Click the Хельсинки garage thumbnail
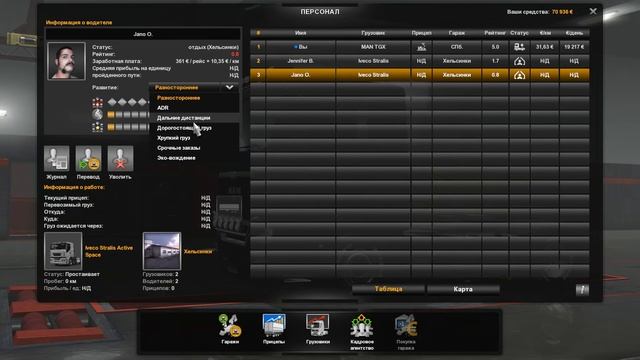This screenshot has height=360, width=640. point(162,251)
